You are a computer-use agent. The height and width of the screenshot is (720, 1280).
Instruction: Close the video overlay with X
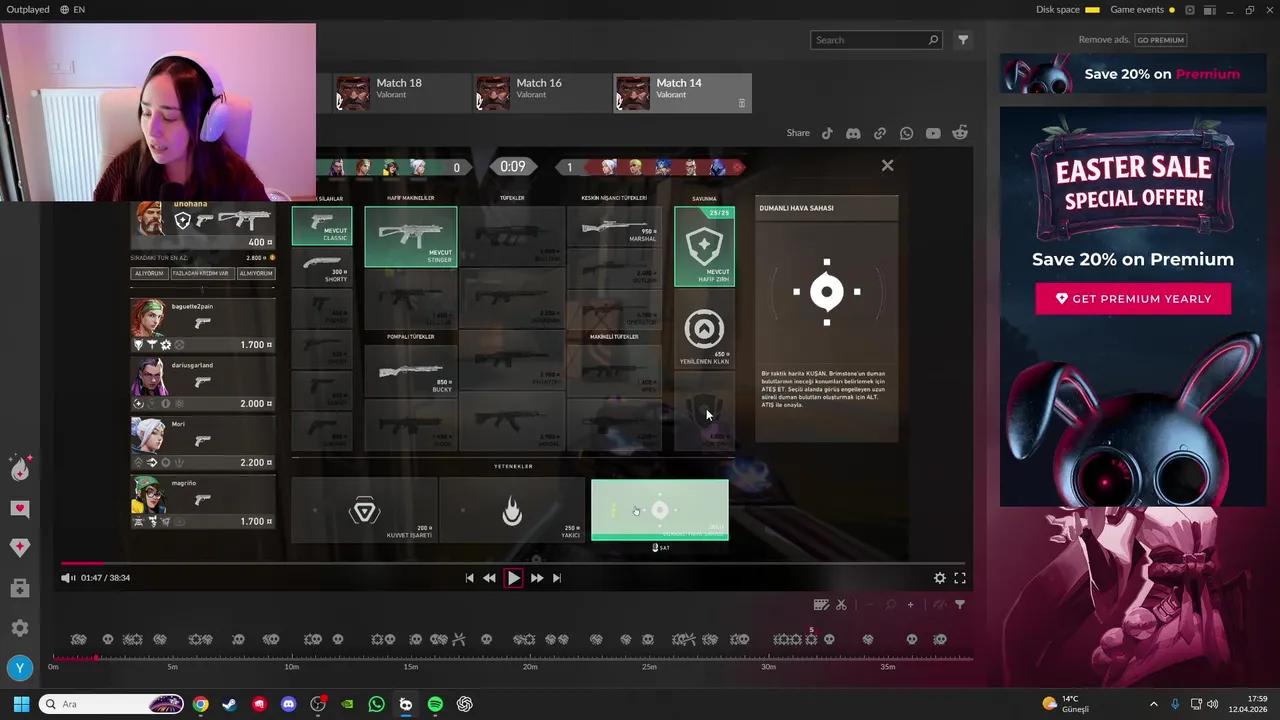pyautogui.click(x=887, y=166)
